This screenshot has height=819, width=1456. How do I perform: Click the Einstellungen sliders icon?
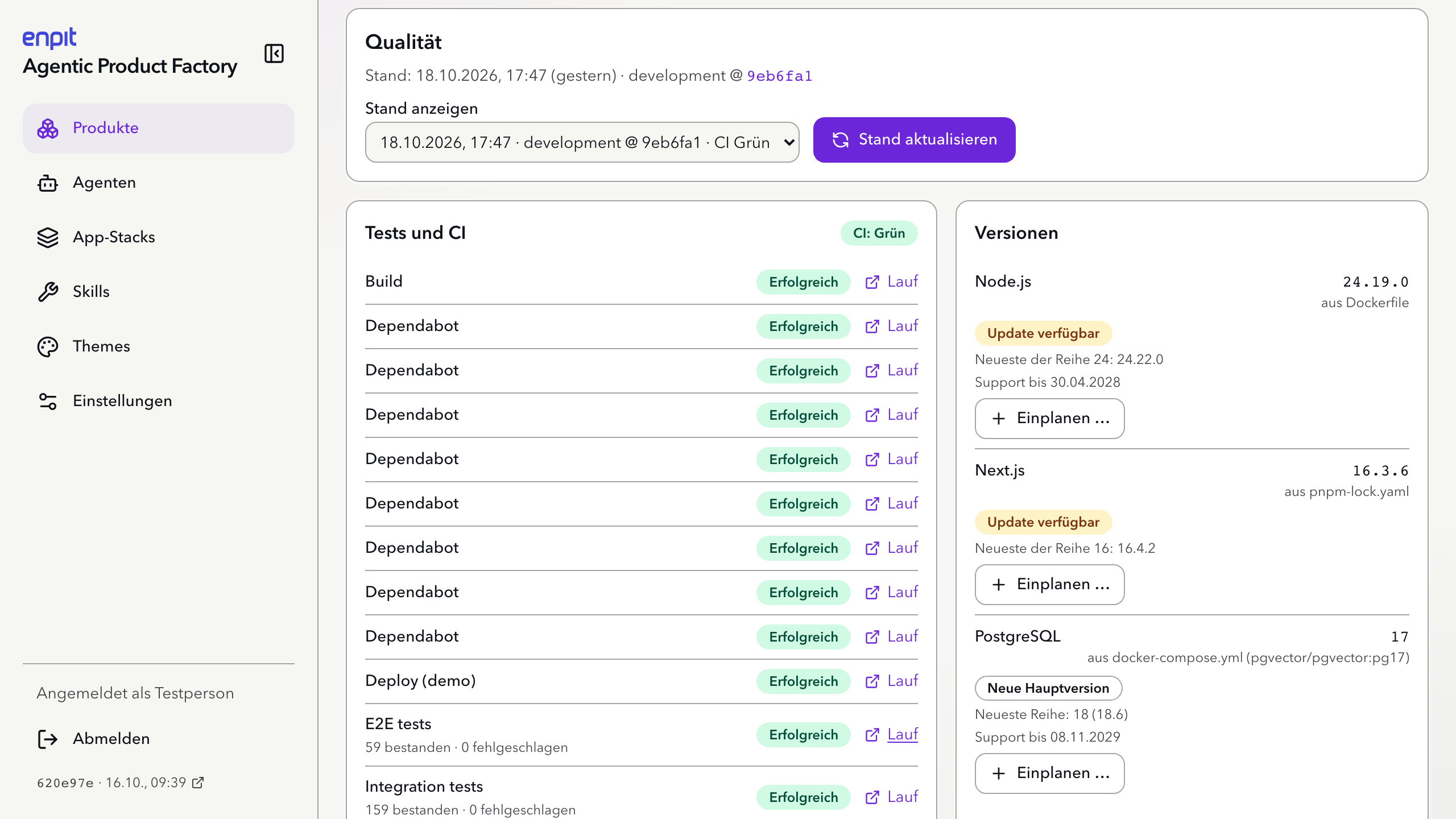pos(48,402)
